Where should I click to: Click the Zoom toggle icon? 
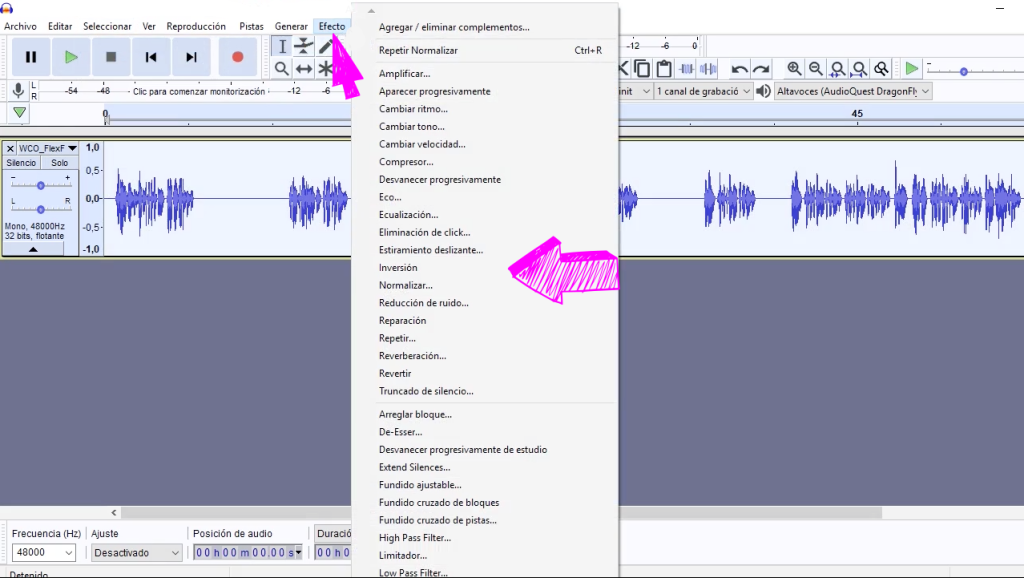pyautogui.click(x=882, y=69)
